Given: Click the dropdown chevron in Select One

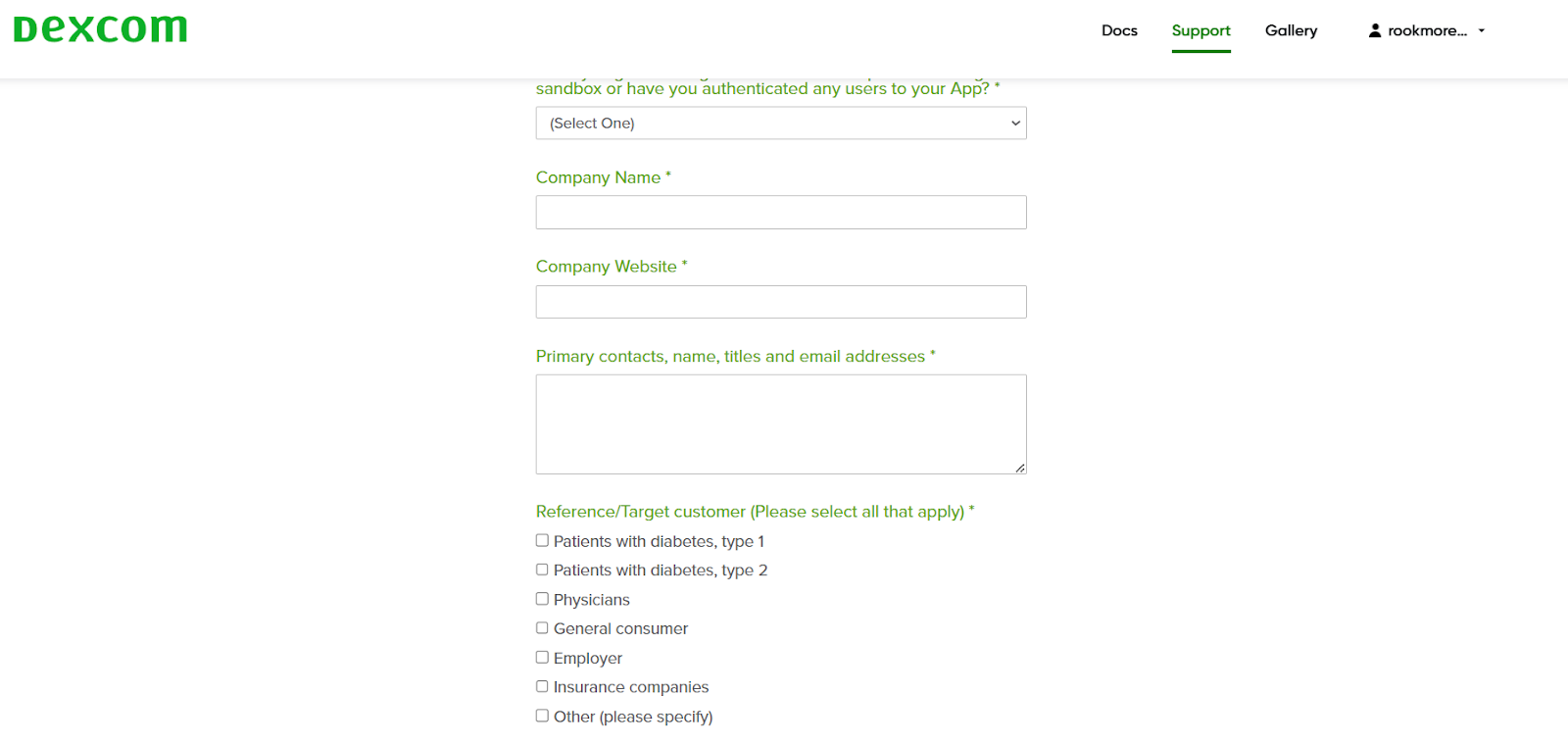Looking at the screenshot, I should [x=1015, y=124].
